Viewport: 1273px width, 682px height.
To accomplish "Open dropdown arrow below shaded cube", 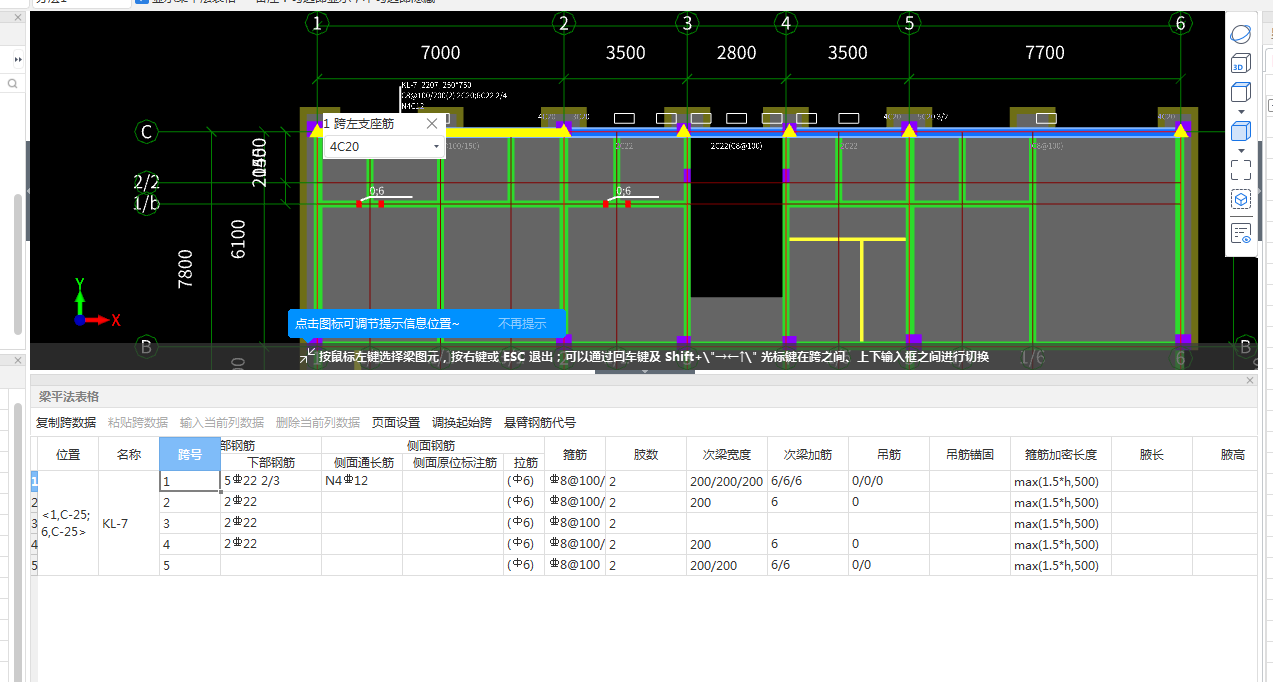I will (x=1241, y=151).
